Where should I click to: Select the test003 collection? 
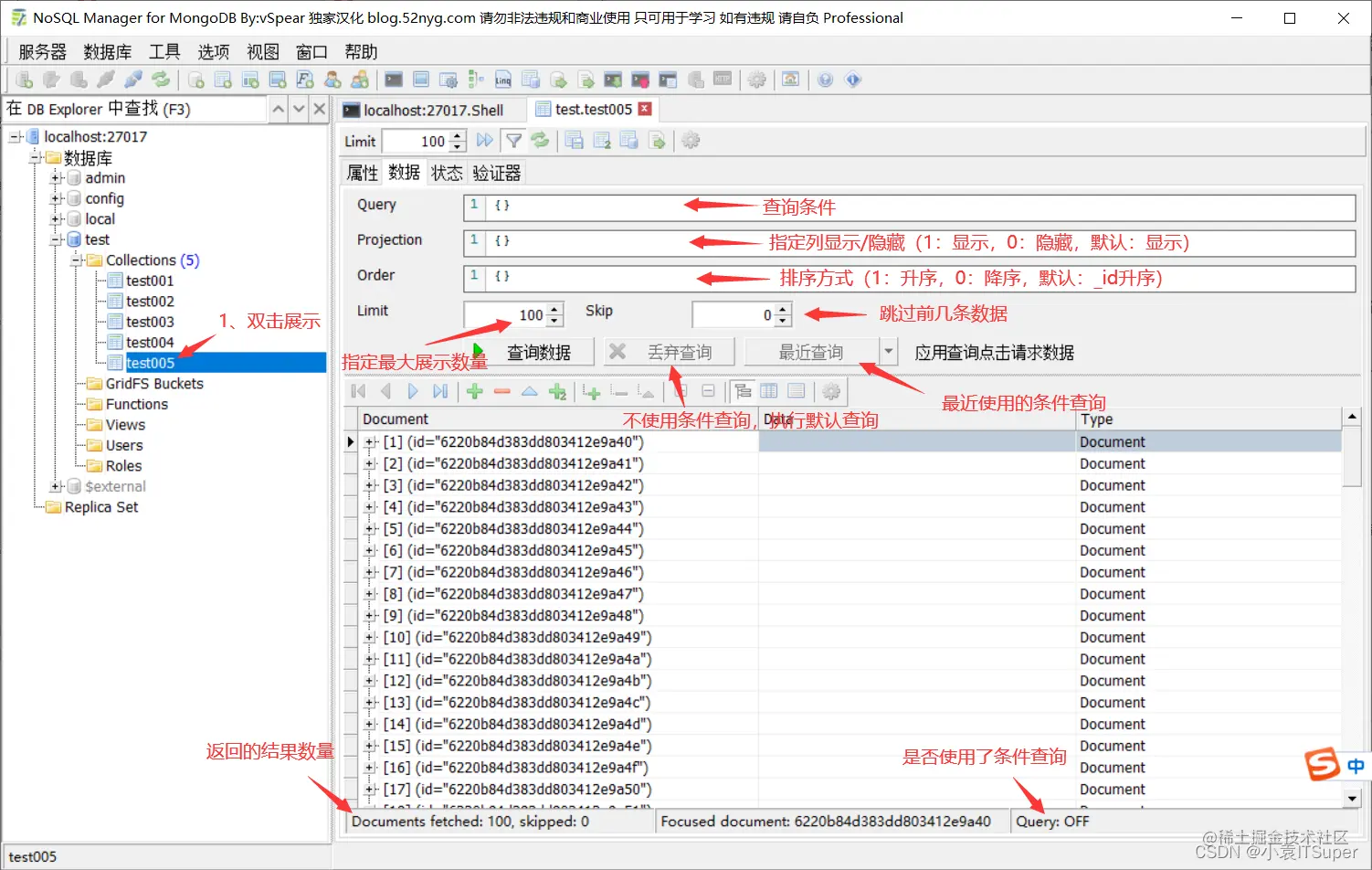tap(150, 322)
